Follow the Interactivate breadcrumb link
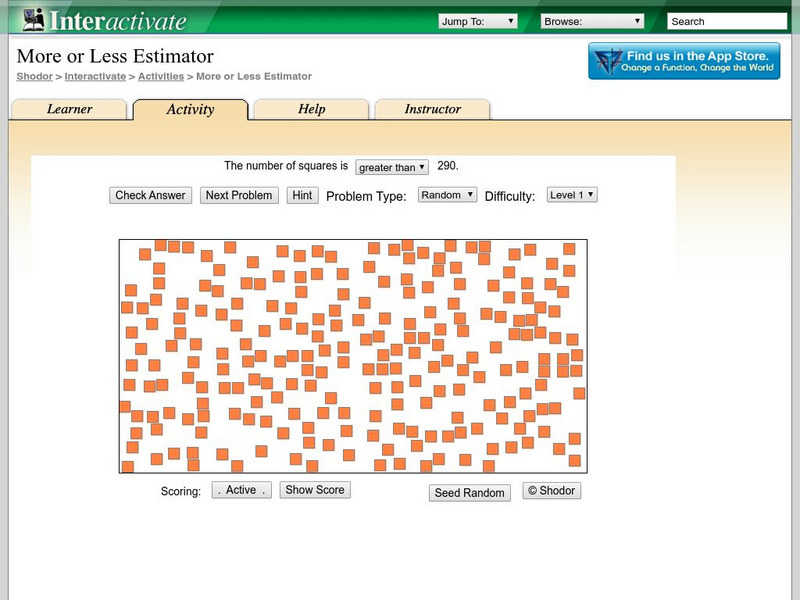Screen dimensions: 800x600 click(x=95, y=77)
